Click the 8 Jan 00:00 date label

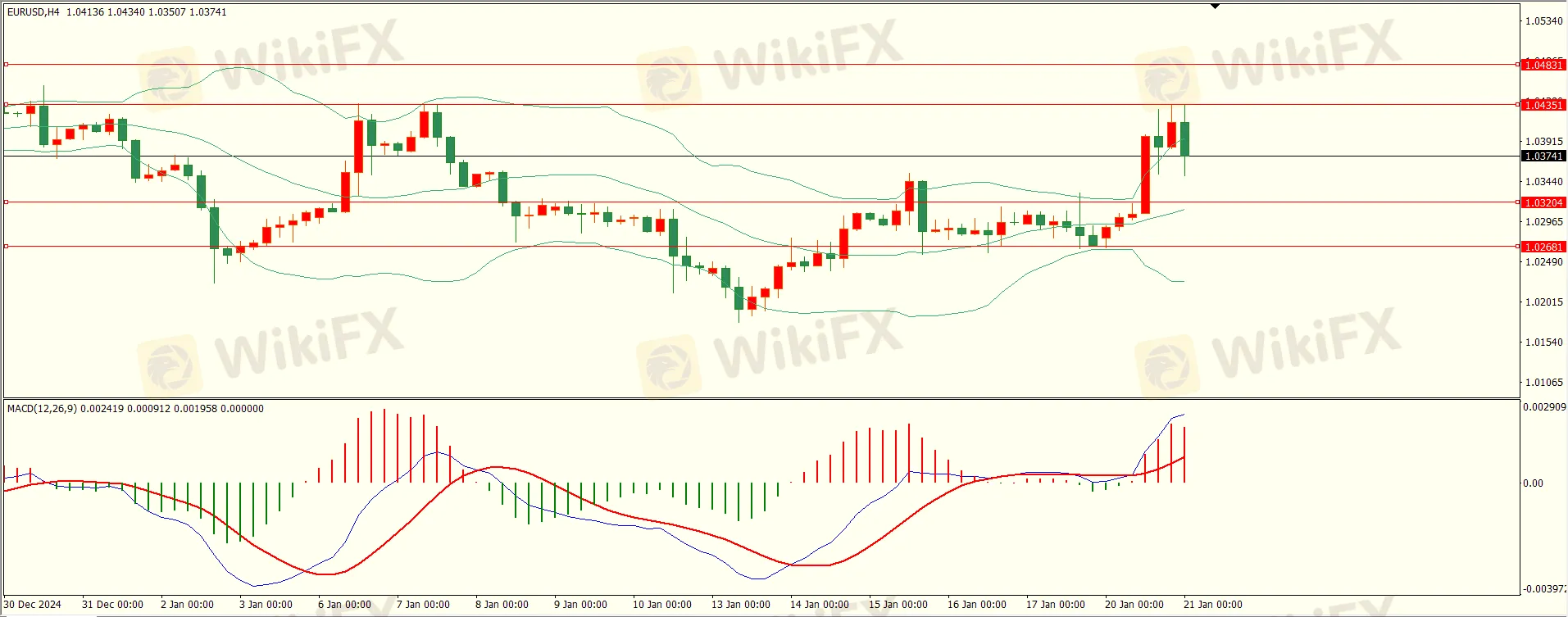[502, 605]
